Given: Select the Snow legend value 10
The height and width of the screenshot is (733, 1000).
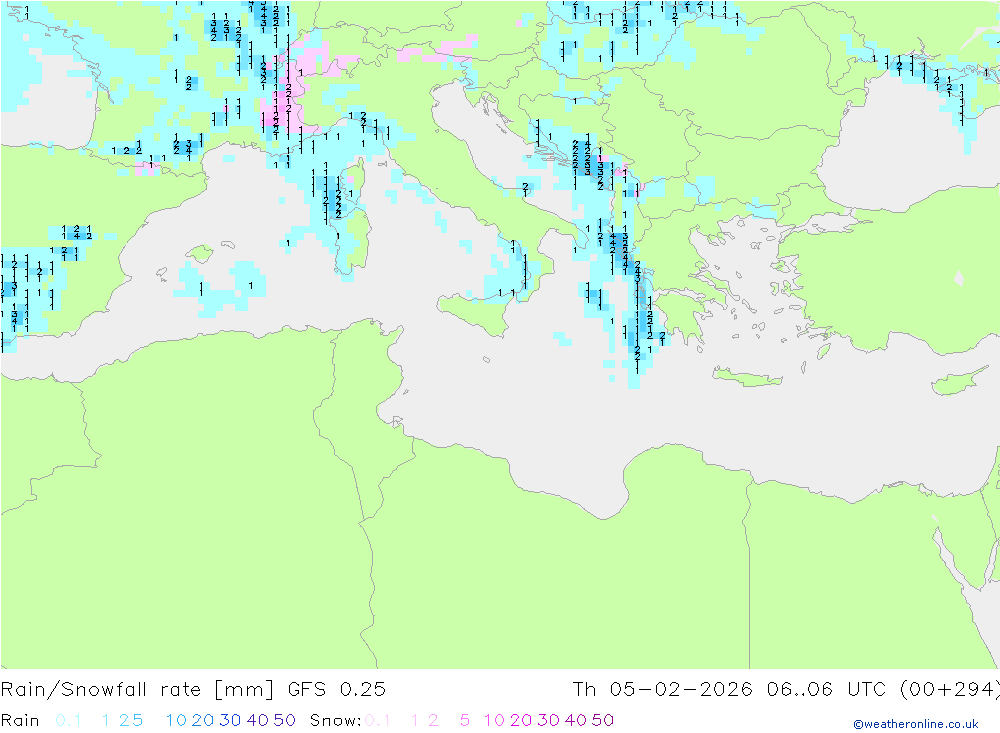Looking at the screenshot, I should [494, 720].
